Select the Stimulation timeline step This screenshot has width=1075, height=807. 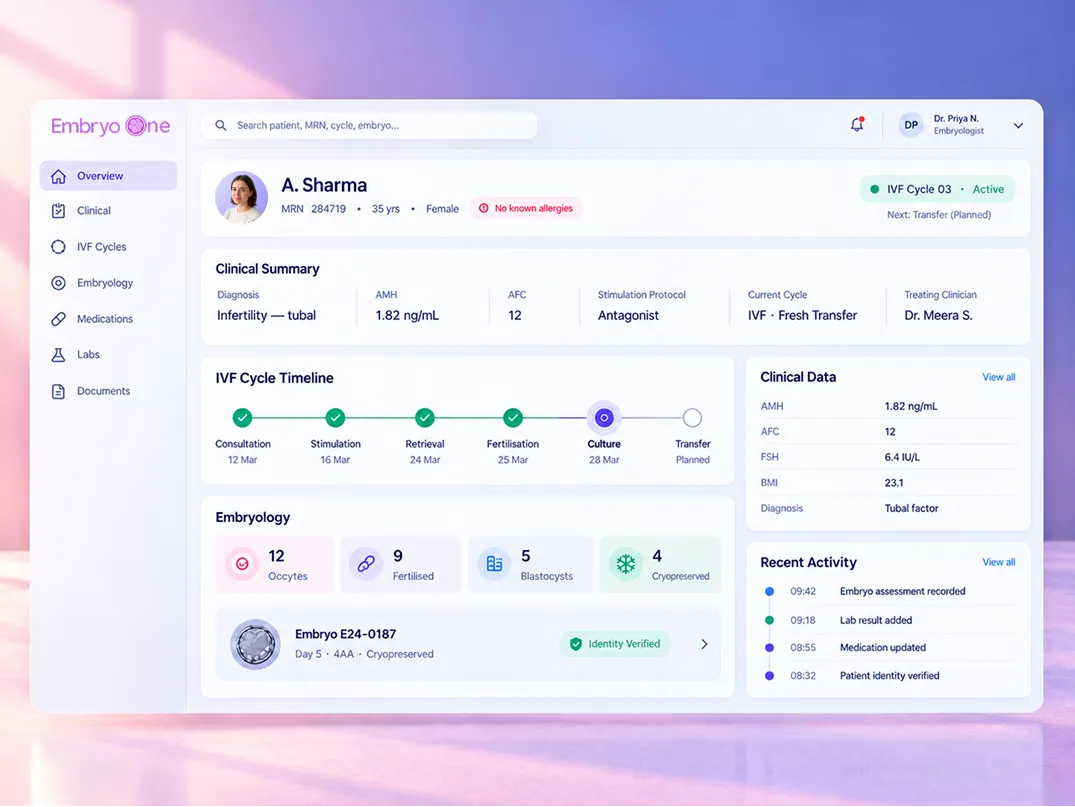[x=335, y=418]
